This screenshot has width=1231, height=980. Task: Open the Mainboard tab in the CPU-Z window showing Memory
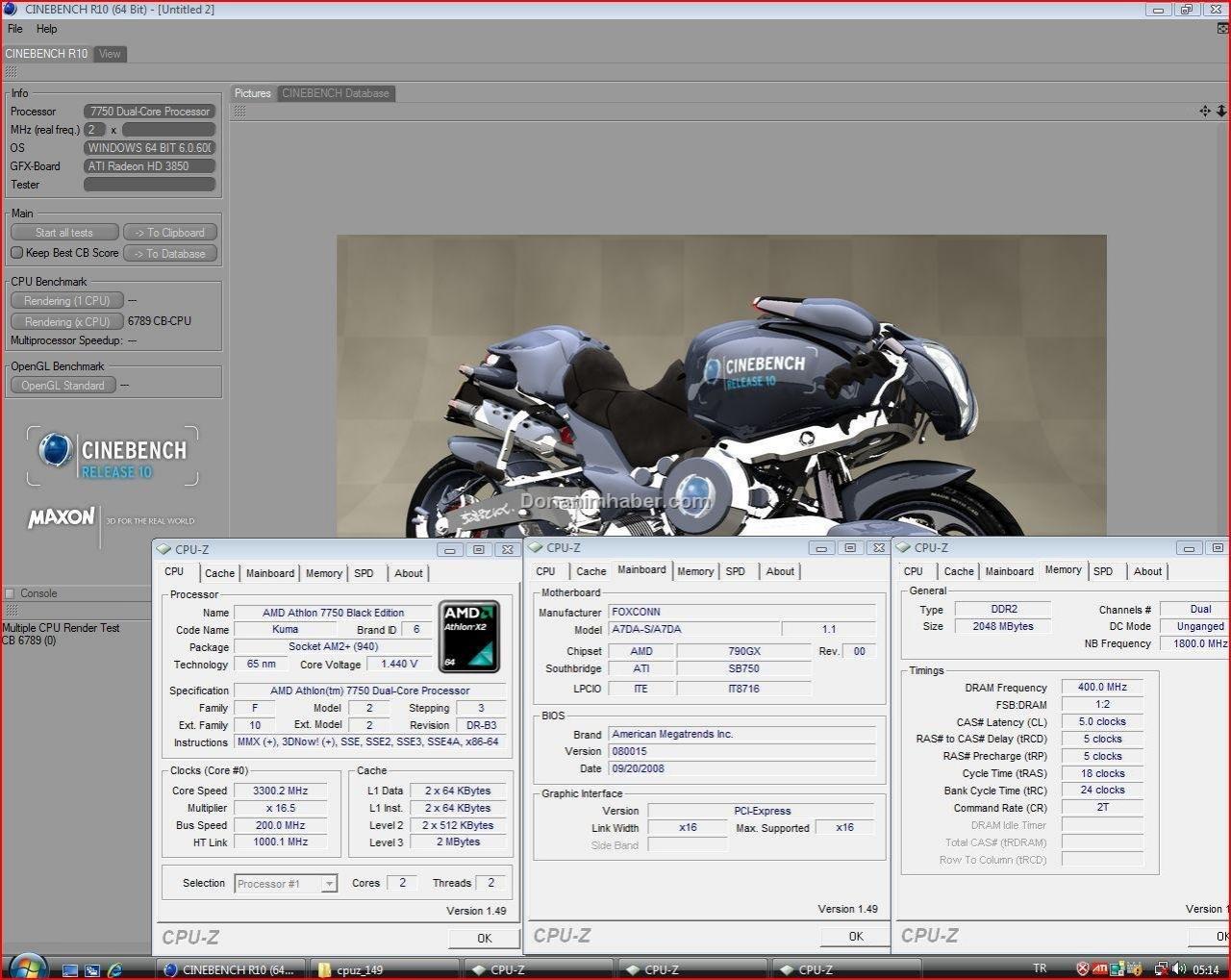coord(1009,571)
